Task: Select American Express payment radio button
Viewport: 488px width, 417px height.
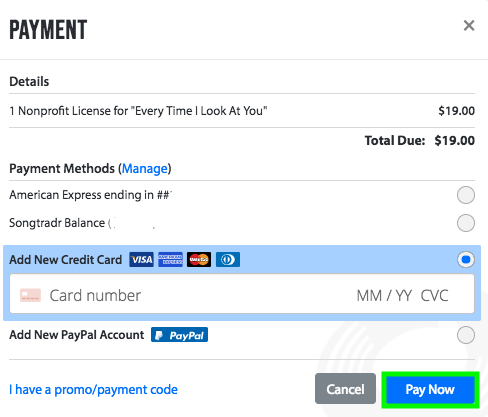Action: point(466,195)
